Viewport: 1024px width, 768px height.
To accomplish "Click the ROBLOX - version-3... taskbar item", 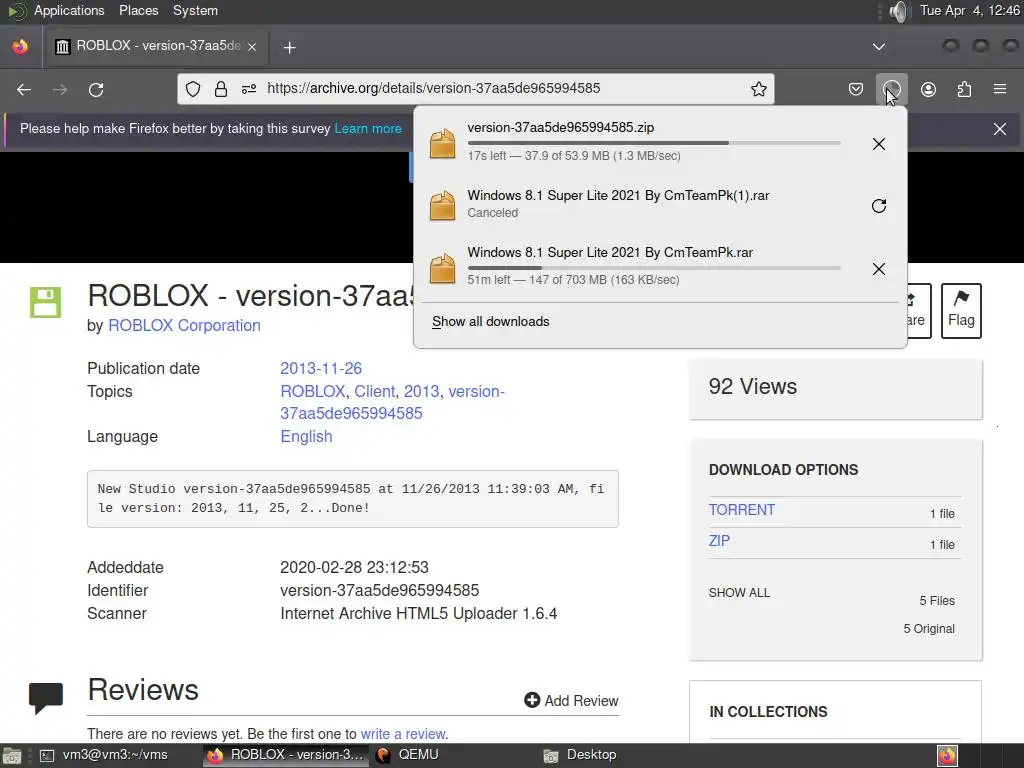I will coord(286,755).
